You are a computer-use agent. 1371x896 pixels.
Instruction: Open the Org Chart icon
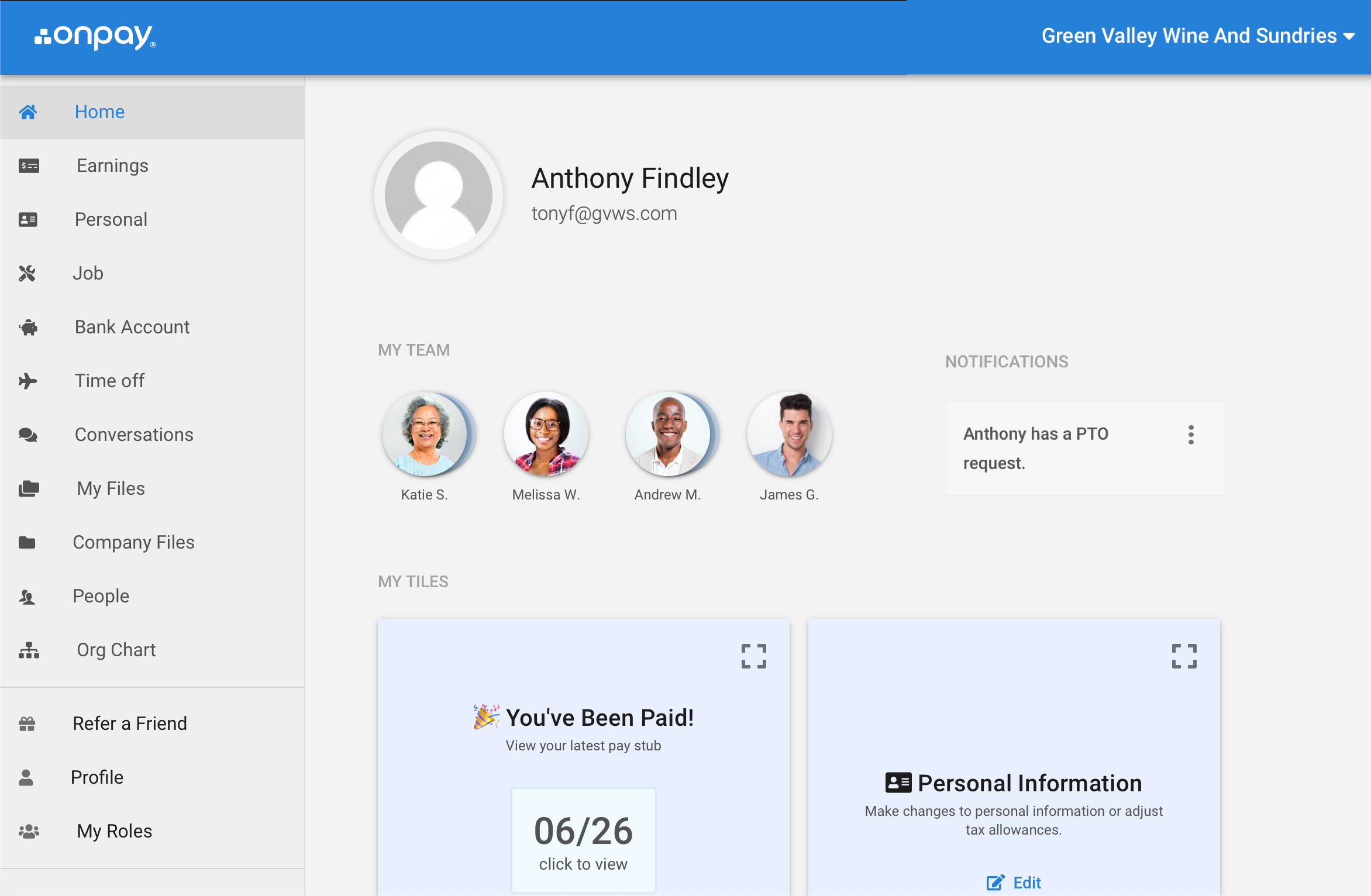click(x=28, y=650)
